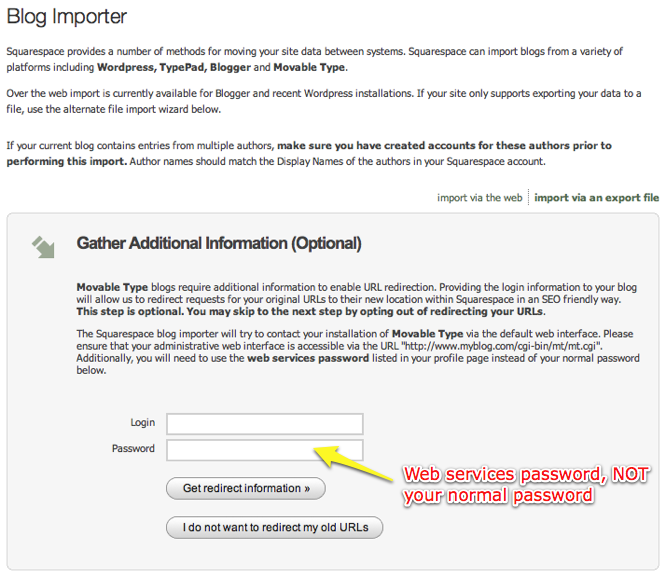Image resolution: width=666 pixels, height=577 pixels.
Task: Click the Password field label
Action: pos(133,449)
